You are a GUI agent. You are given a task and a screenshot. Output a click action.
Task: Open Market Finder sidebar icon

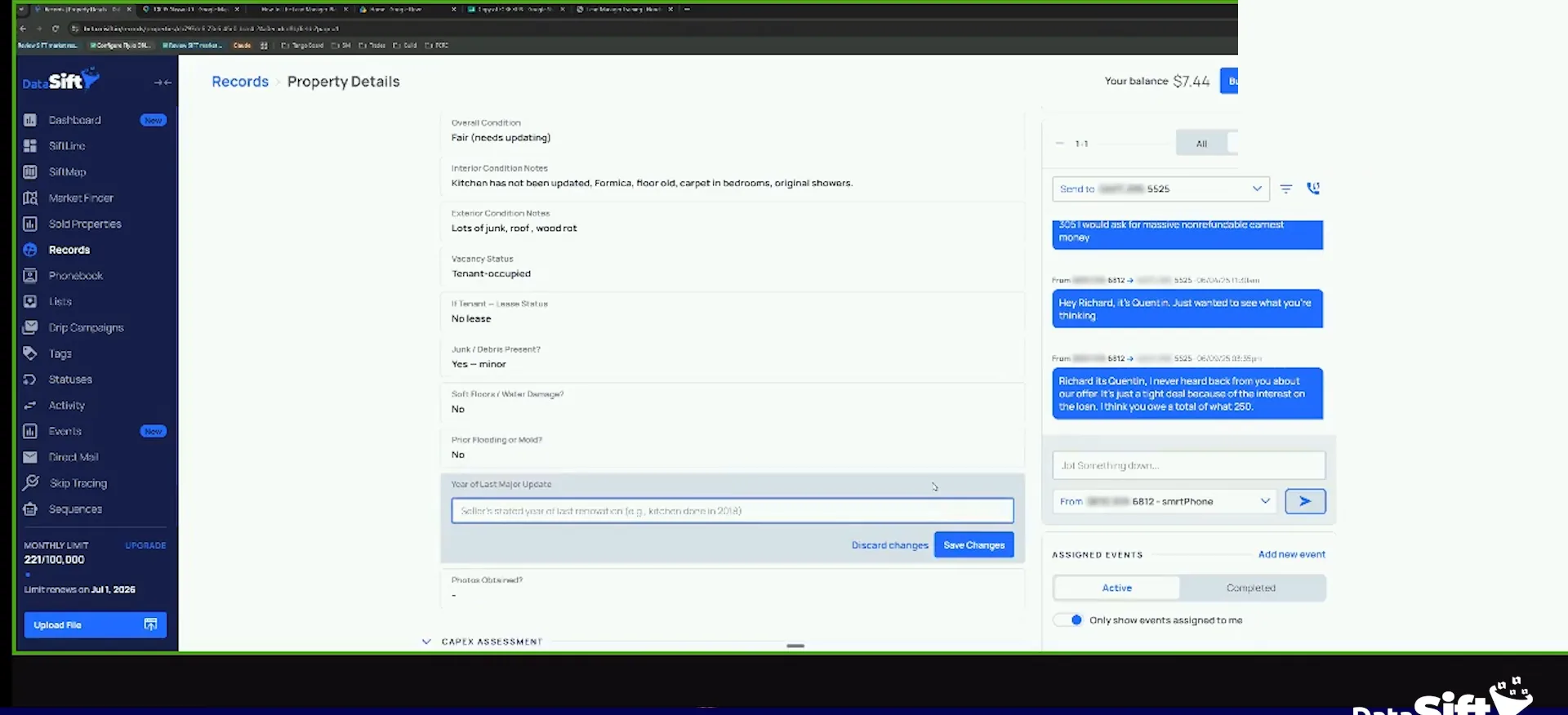pos(30,198)
